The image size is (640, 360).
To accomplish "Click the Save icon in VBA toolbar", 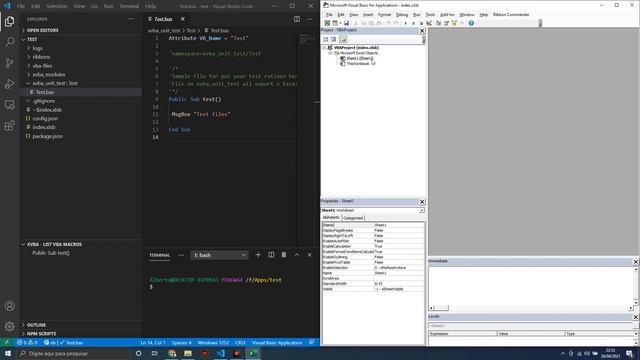I will 346,23.
